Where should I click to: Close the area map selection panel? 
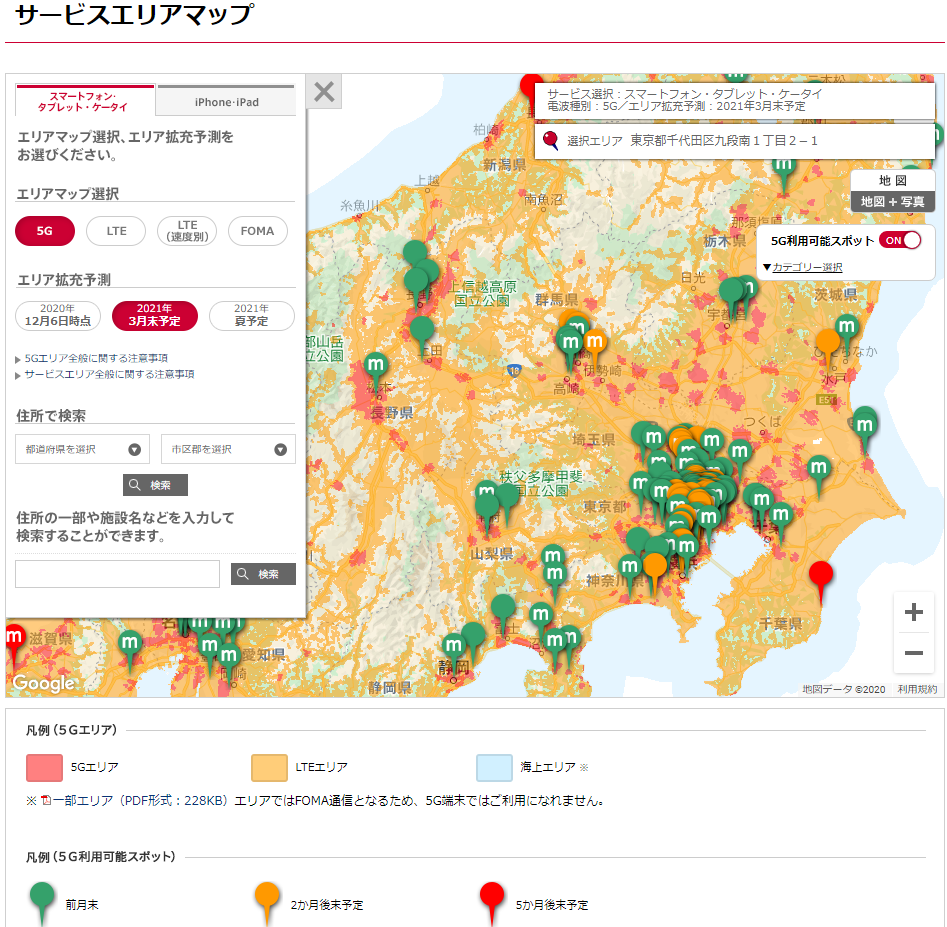(x=324, y=92)
